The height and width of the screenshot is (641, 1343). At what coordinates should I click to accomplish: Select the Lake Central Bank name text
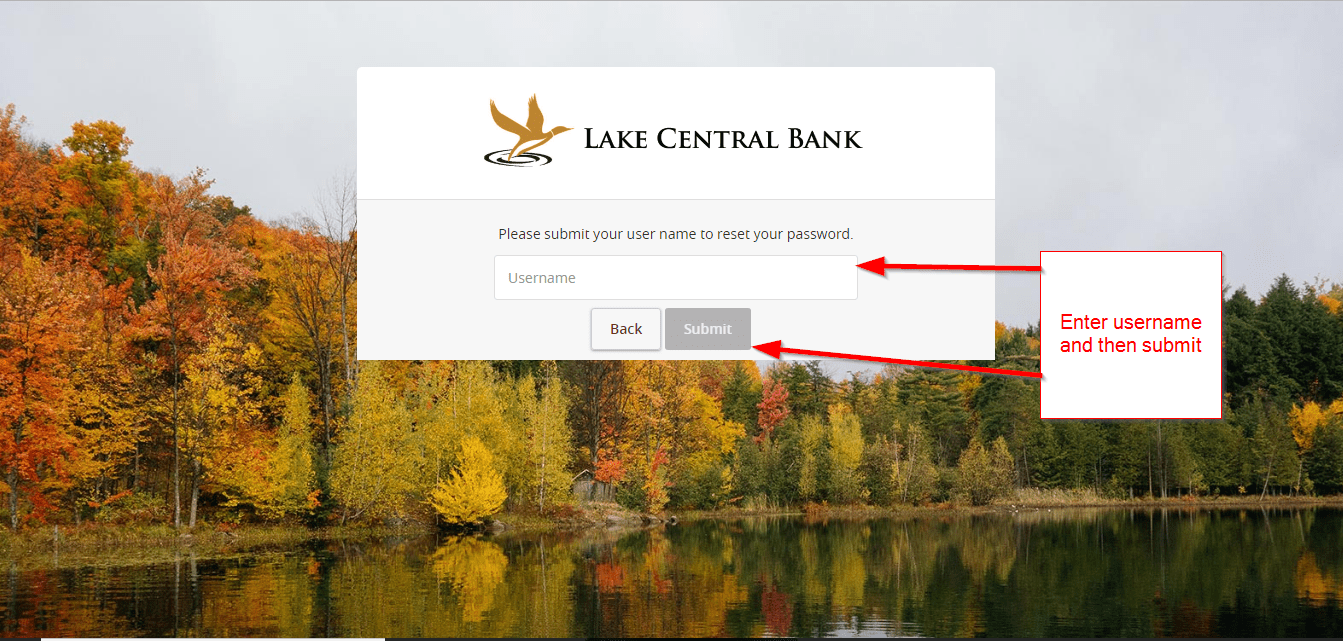coord(722,139)
